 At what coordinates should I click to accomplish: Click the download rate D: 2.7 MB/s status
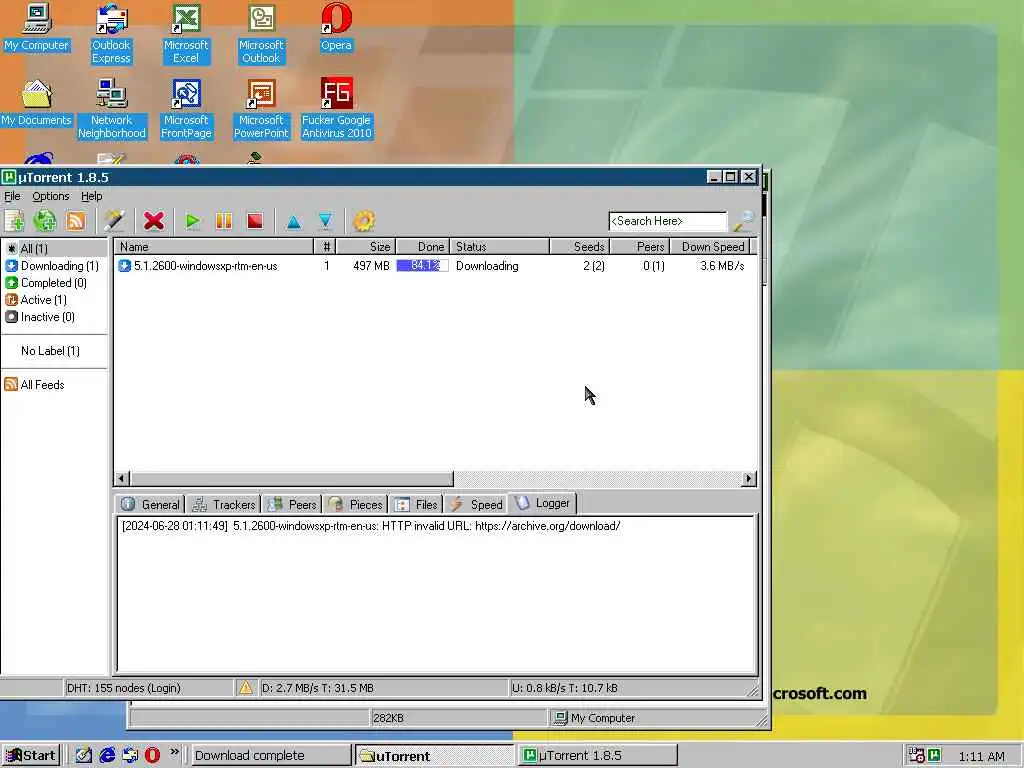tap(317, 688)
